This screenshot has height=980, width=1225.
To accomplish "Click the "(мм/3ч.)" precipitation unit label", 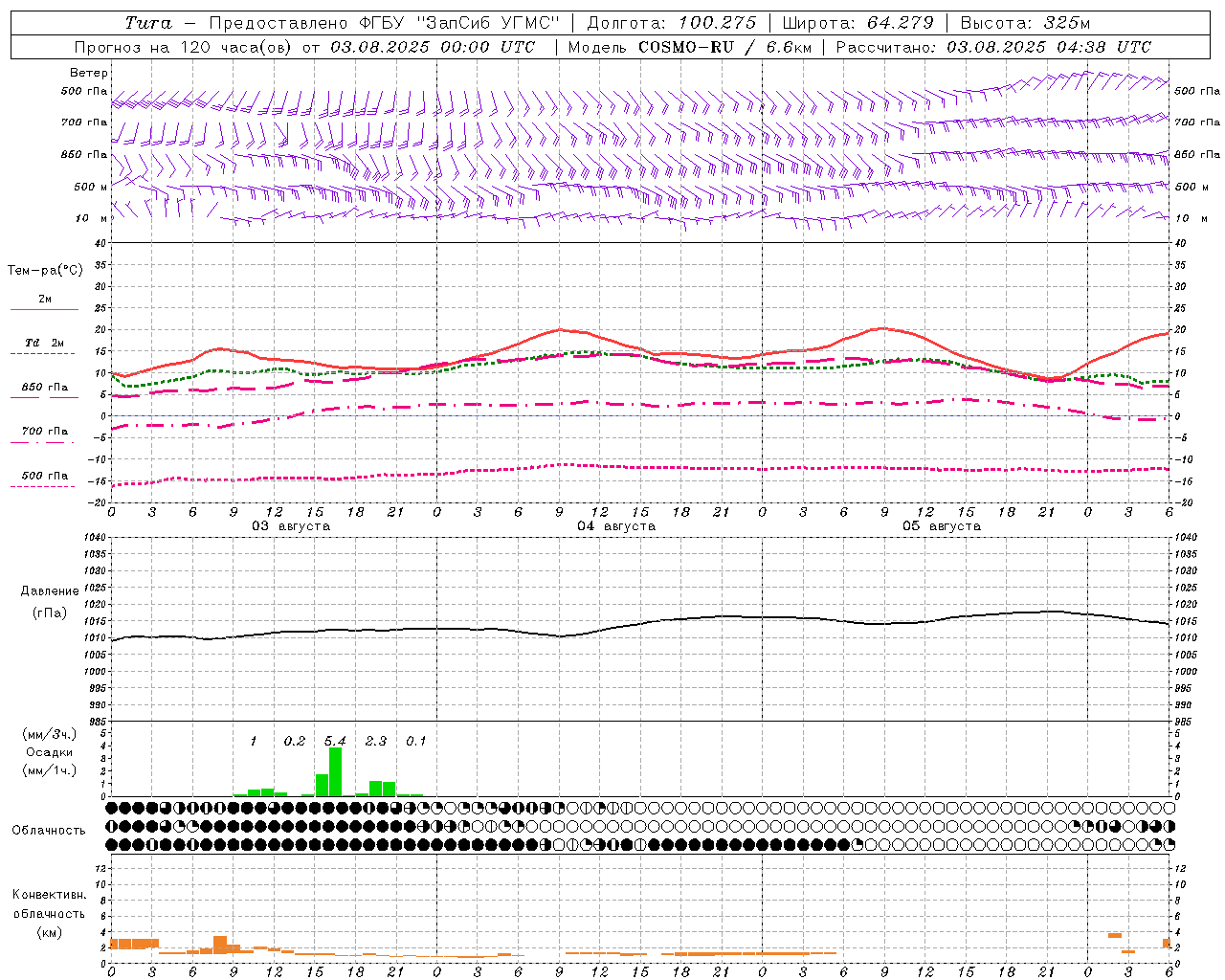I will tap(50, 734).
